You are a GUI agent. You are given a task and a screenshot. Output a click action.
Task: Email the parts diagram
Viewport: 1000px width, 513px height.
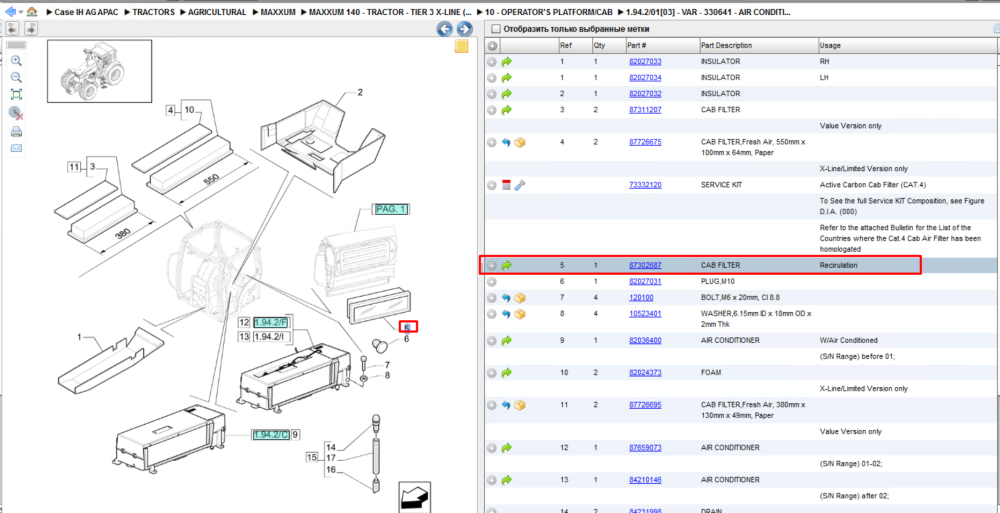tap(17, 149)
